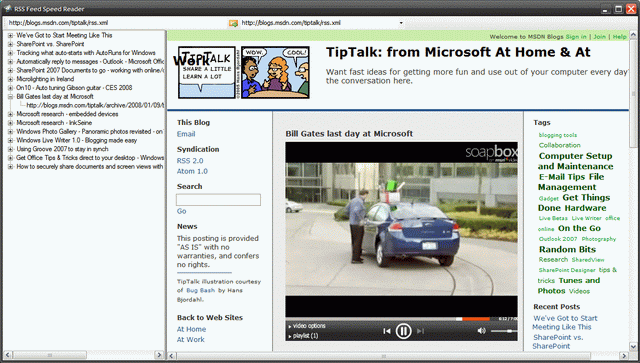The image size is (640, 363).
Task: Open the Collaboration tag
Action: point(560,145)
